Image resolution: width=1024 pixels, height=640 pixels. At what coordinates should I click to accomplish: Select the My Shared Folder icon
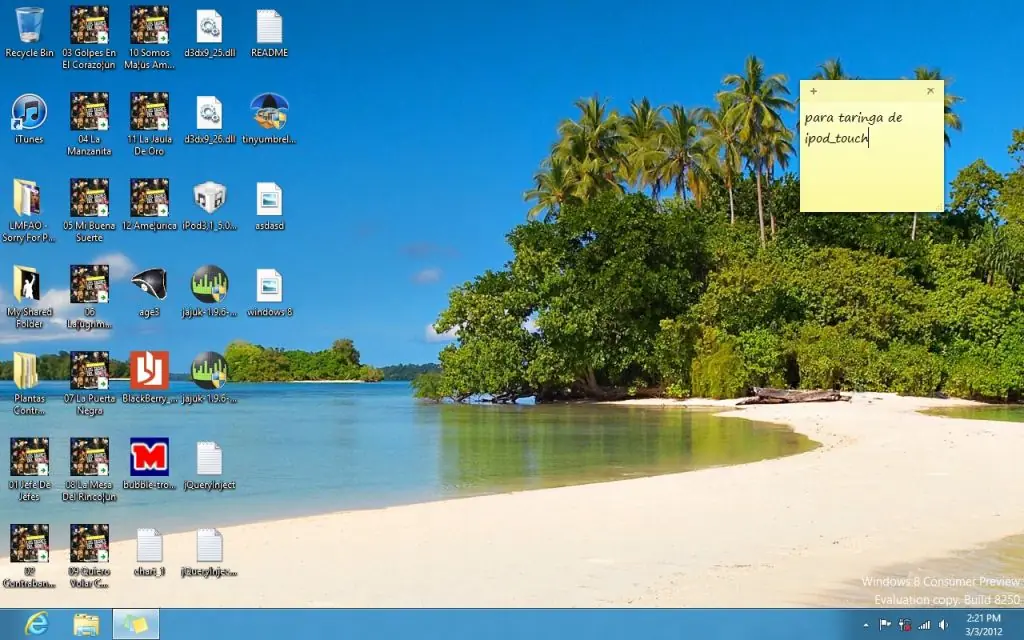29,285
